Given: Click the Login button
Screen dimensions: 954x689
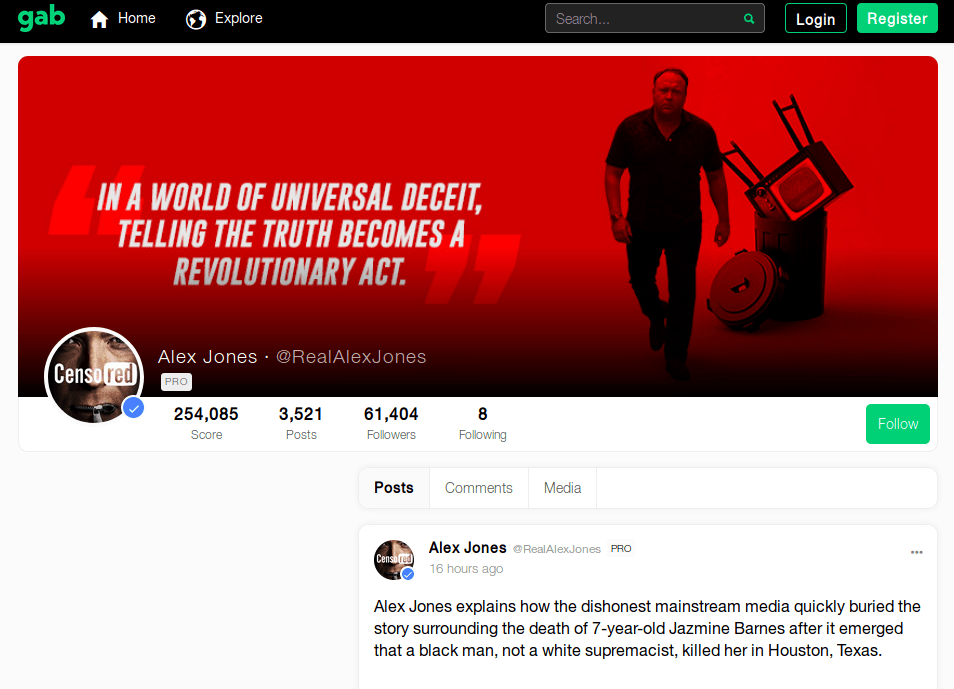Looking at the screenshot, I should [815, 19].
